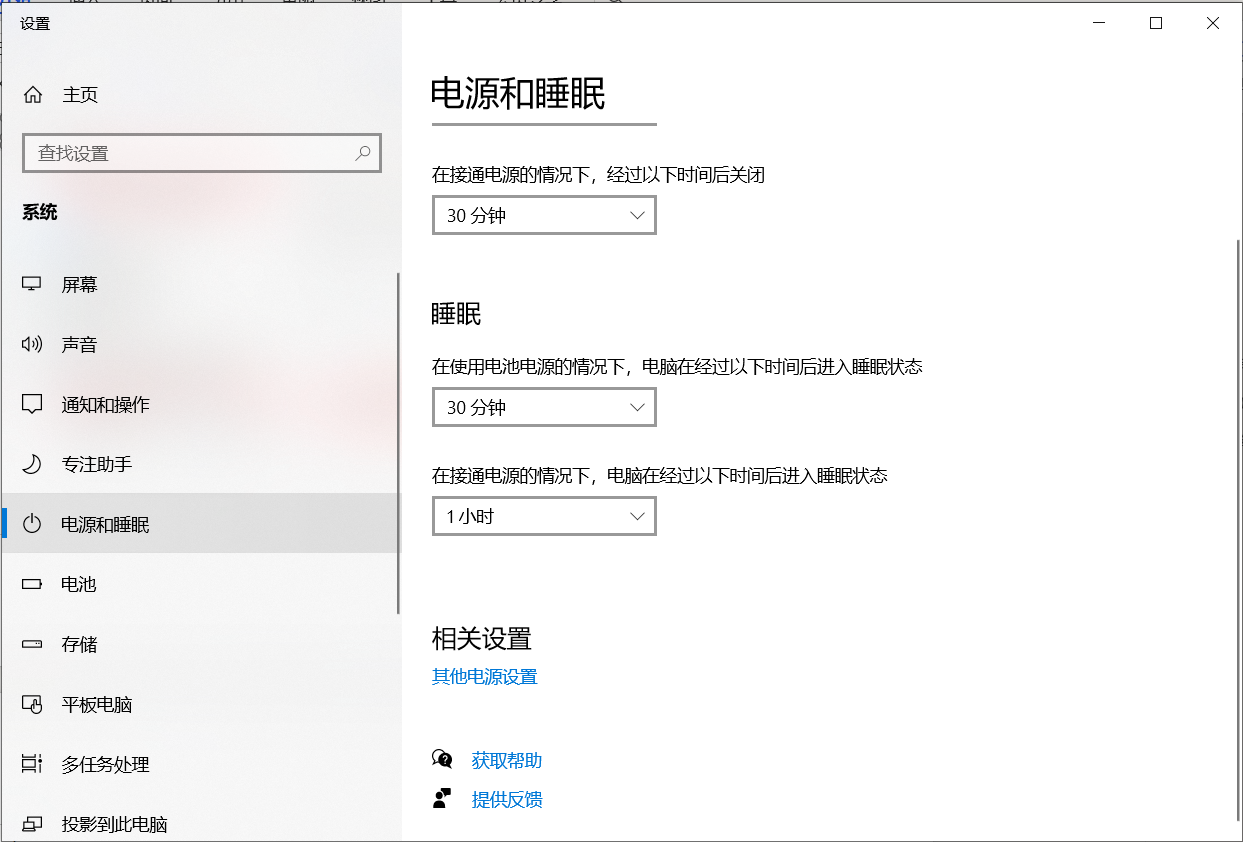Viewport: 1243px width, 842px height.
Task: Open the 声音 settings page
Action: 200,345
